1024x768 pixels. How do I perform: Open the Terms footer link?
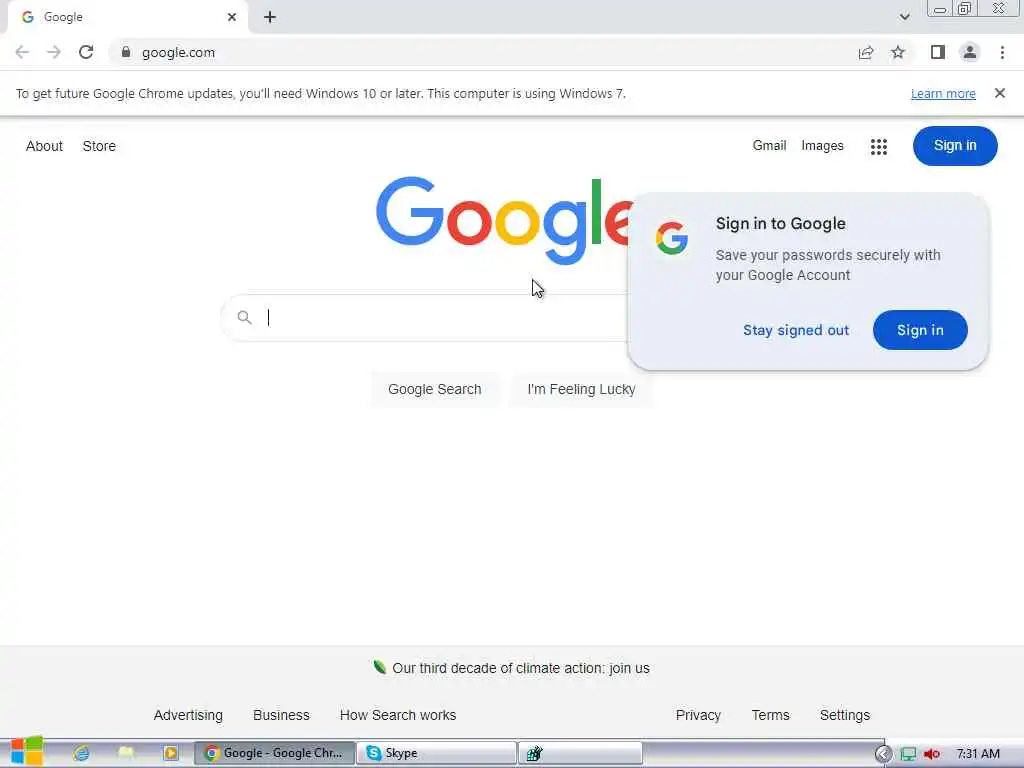pyautogui.click(x=771, y=715)
